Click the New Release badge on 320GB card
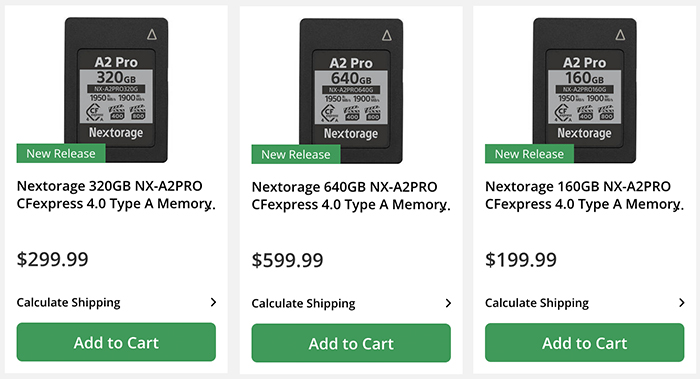Image resolution: width=700 pixels, height=379 pixels. [61, 153]
